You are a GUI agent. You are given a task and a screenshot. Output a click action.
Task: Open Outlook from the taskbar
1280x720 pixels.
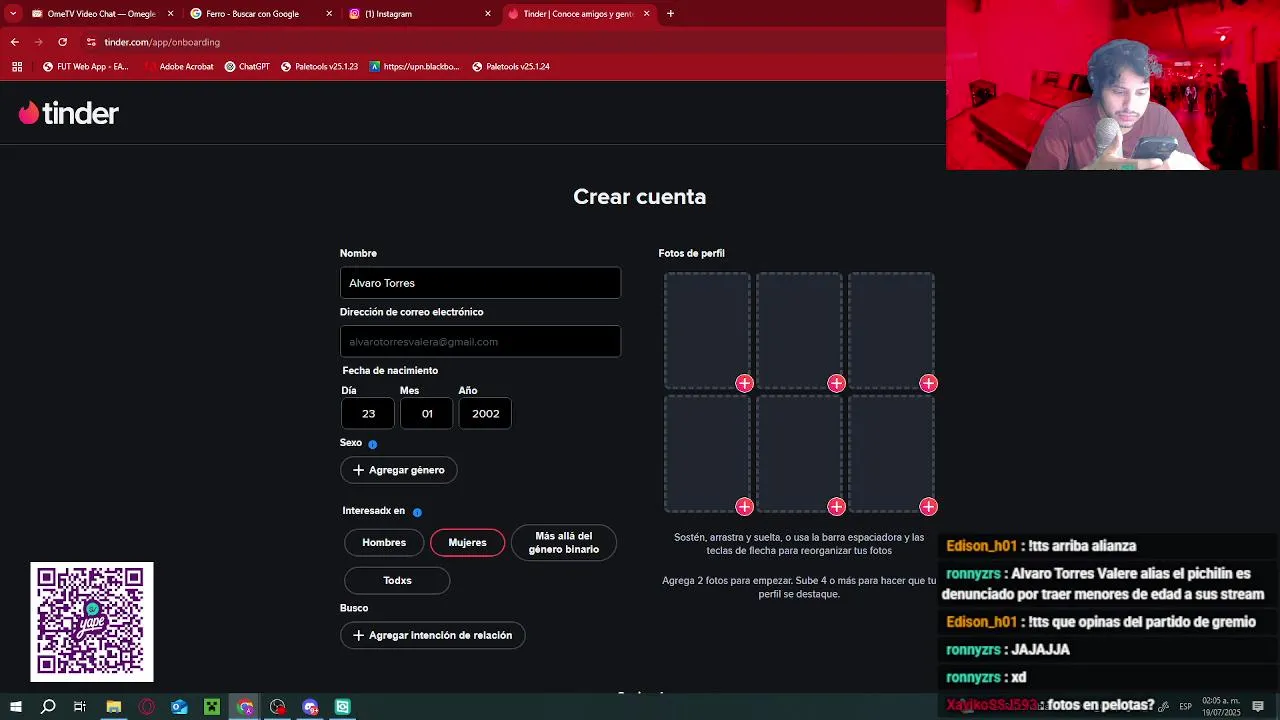(x=179, y=707)
